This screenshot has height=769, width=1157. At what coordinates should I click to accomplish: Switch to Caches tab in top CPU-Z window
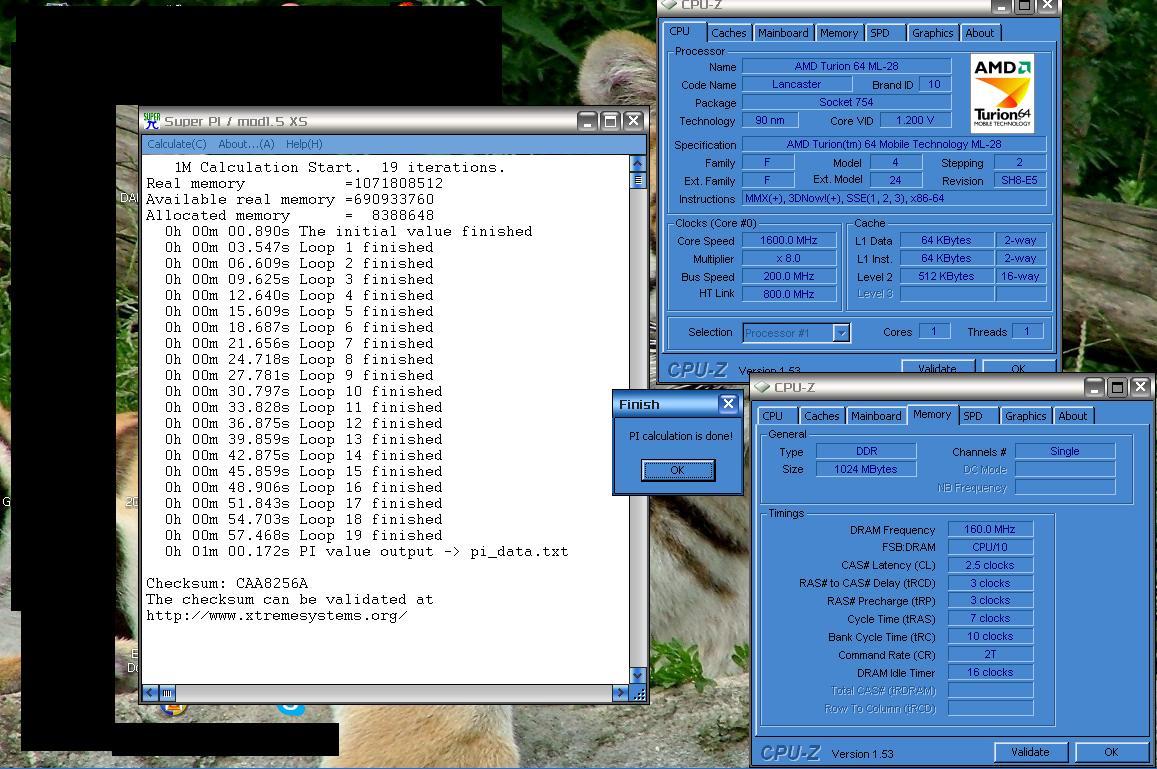[x=729, y=33]
